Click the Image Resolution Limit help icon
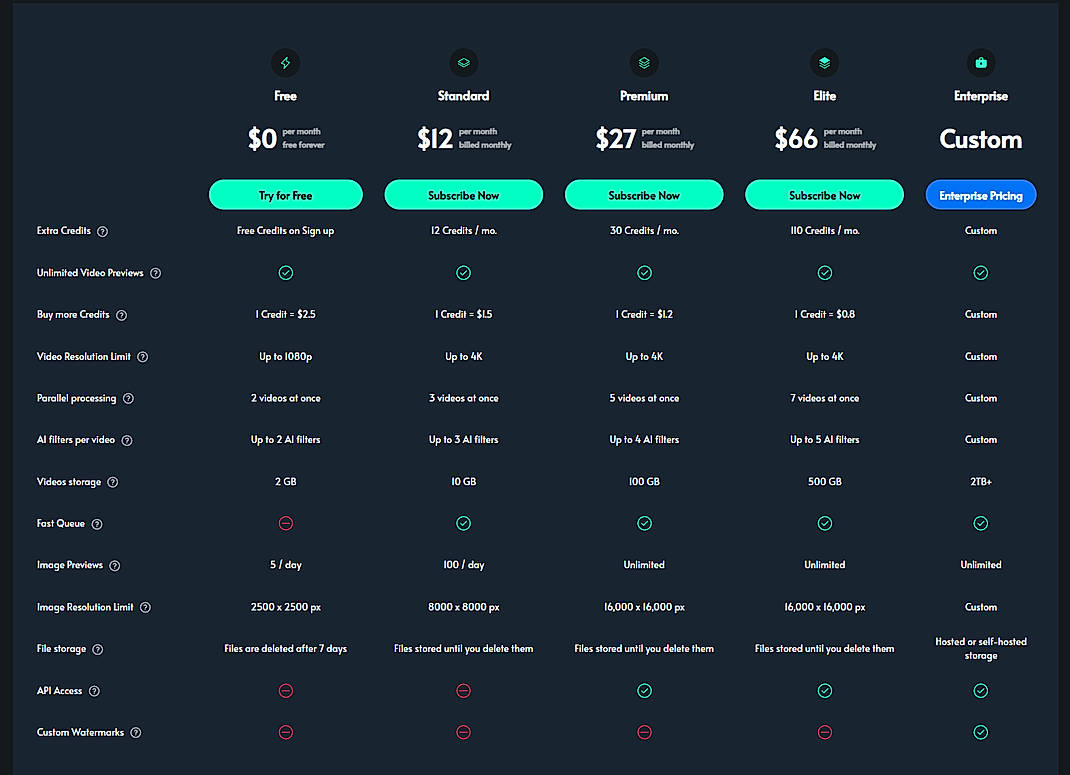Screen dimensions: 1070x775 click(145, 607)
